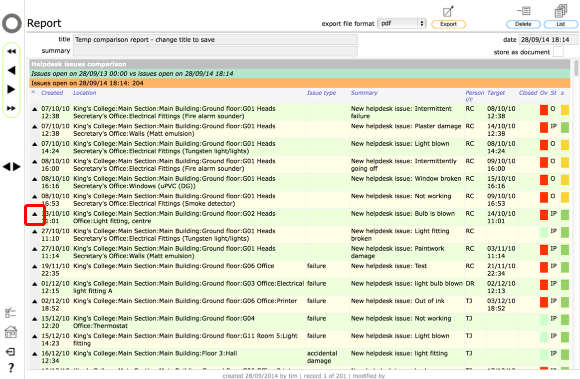
Task: Click the 'record 1 of 201' footer text
Action: (x=324, y=376)
